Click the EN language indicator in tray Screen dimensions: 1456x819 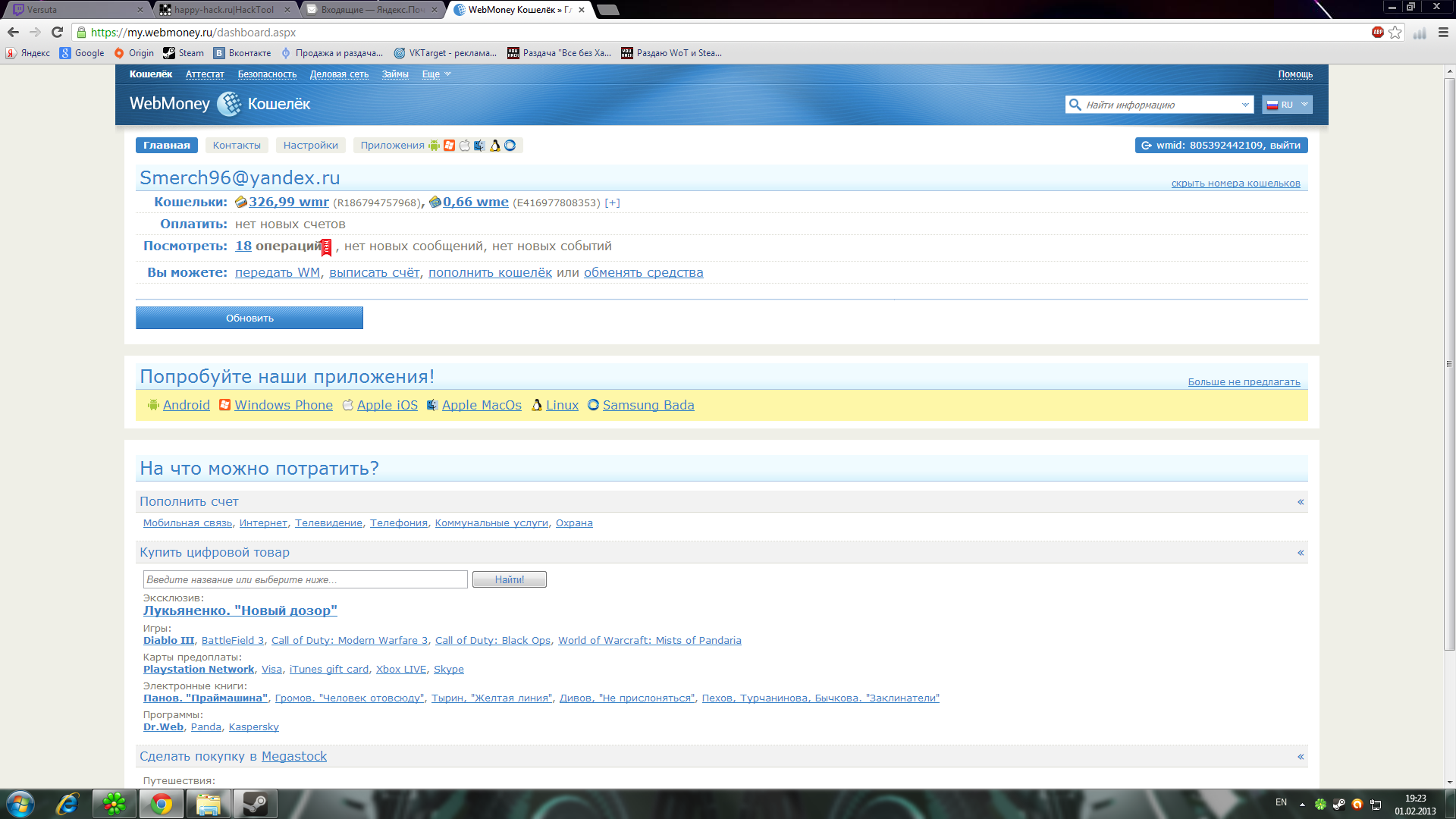pyautogui.click(x=1281, y=802)
